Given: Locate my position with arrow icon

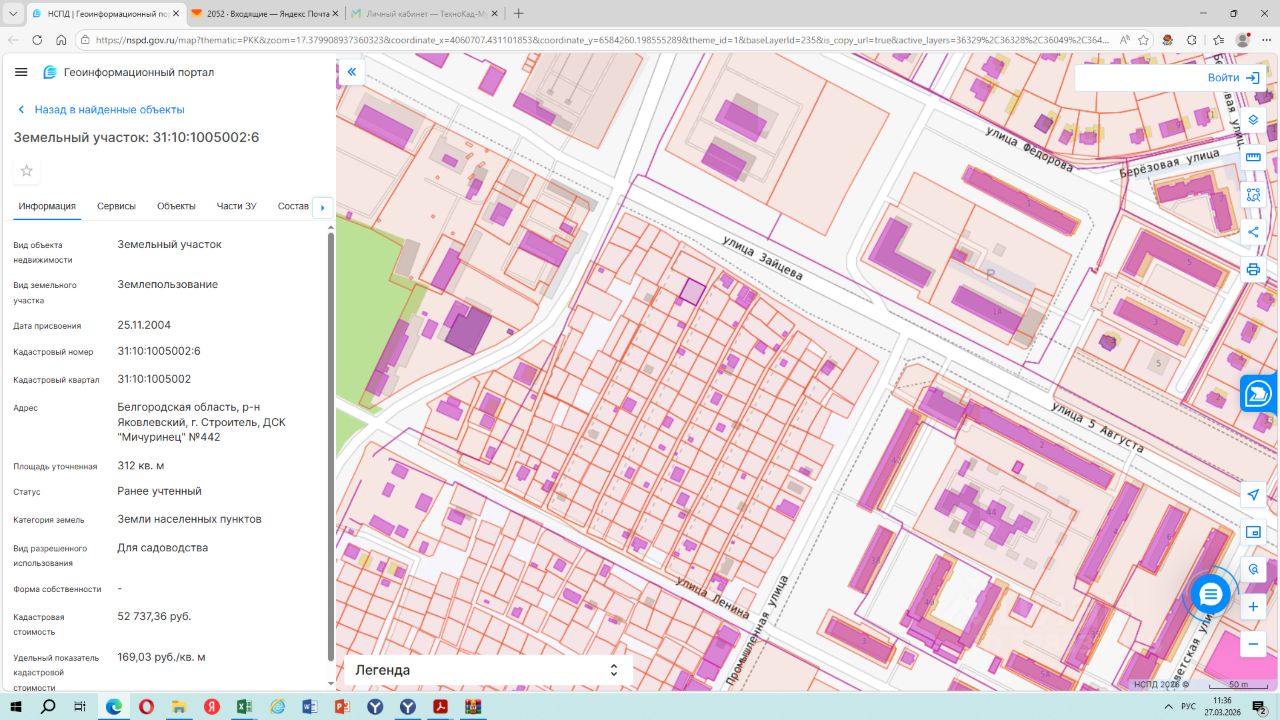Looking at the screenshot, I should click(1253, 495).
